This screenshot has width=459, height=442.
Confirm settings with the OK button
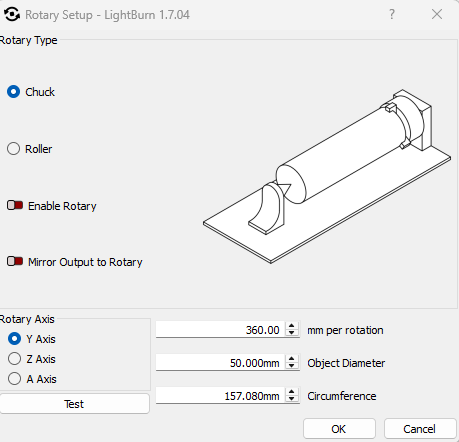coord(339,429)
